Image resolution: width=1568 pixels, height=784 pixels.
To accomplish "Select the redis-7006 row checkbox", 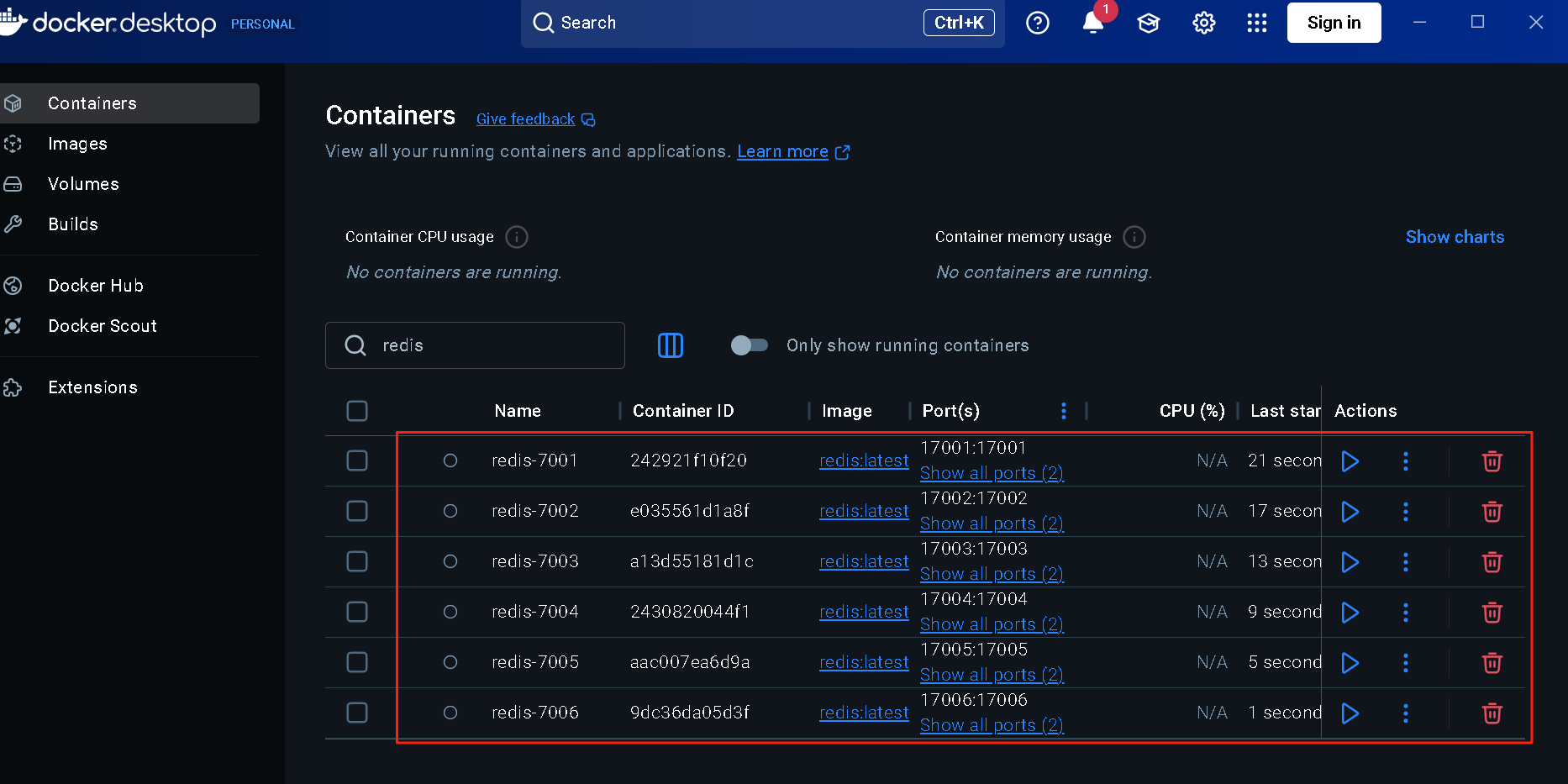I will pyautogui.click(x=357, y=713).
